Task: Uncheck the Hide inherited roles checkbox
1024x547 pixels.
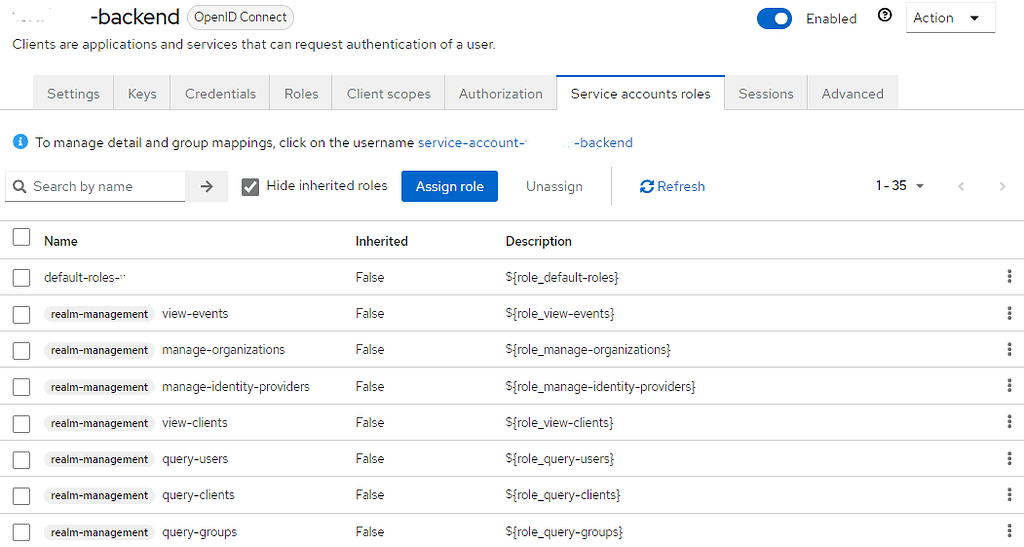Action: [x=250, y=186]
